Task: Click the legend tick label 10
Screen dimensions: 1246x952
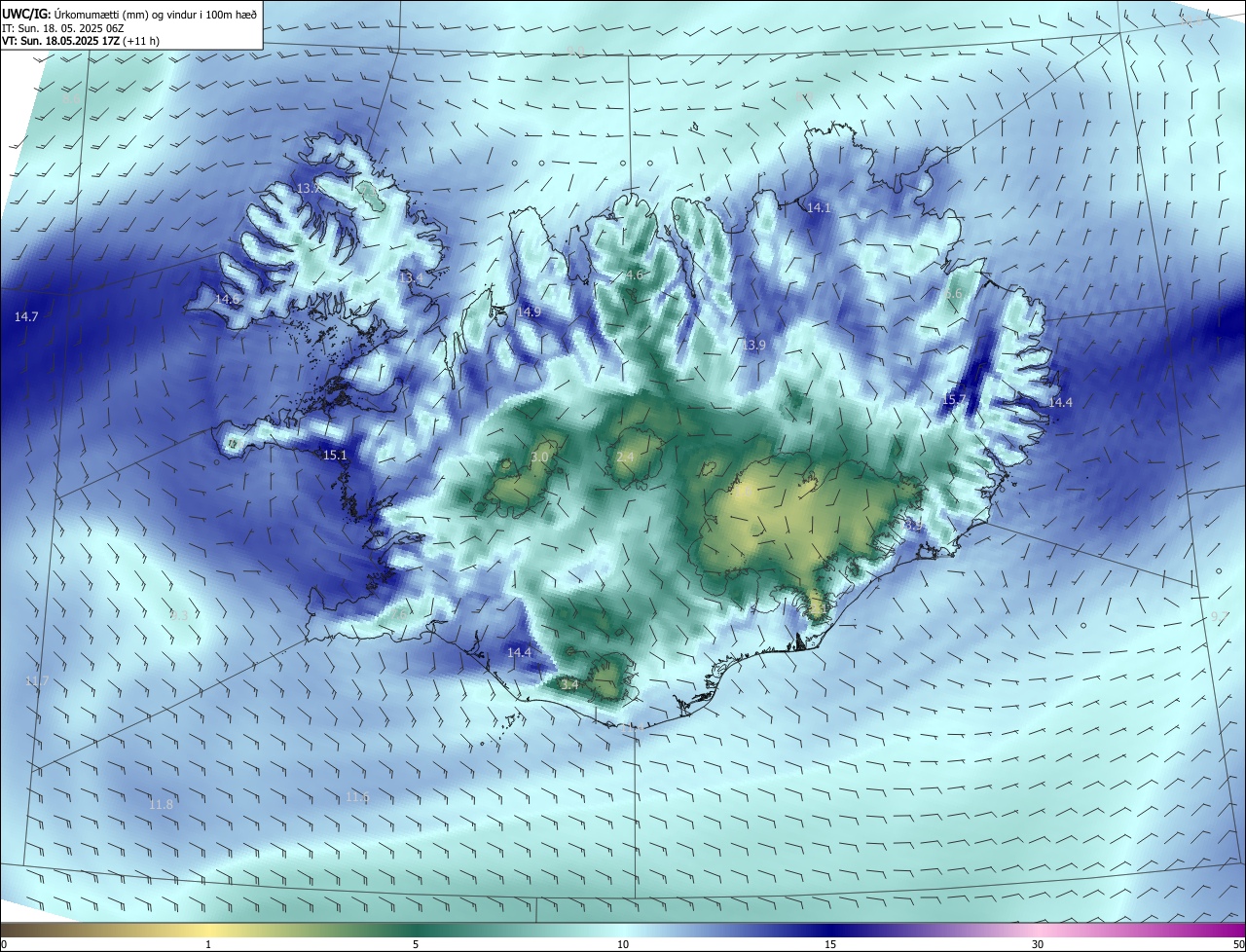Action: tap(623, 944)
